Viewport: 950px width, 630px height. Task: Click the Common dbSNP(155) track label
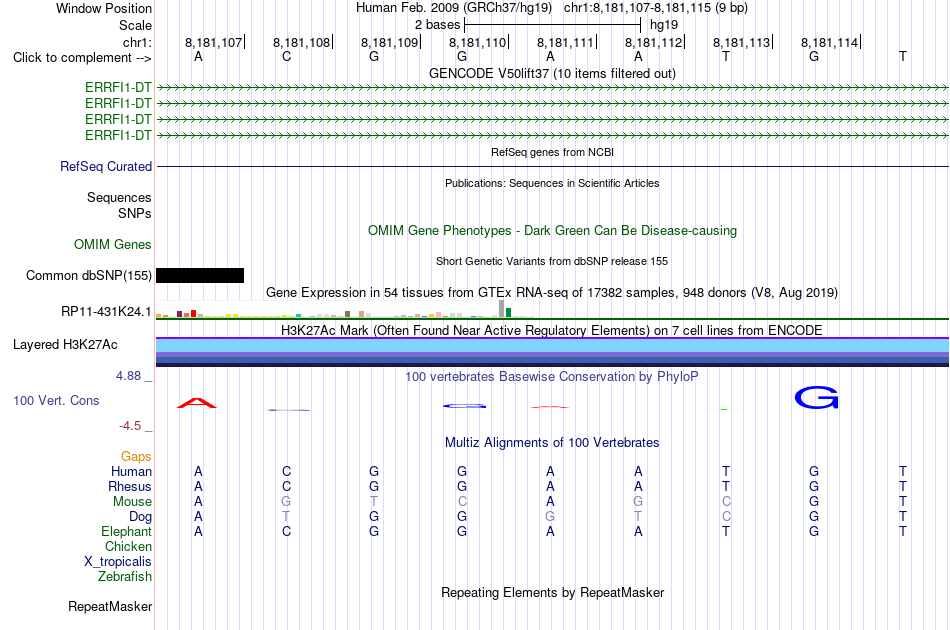[88, 276]
